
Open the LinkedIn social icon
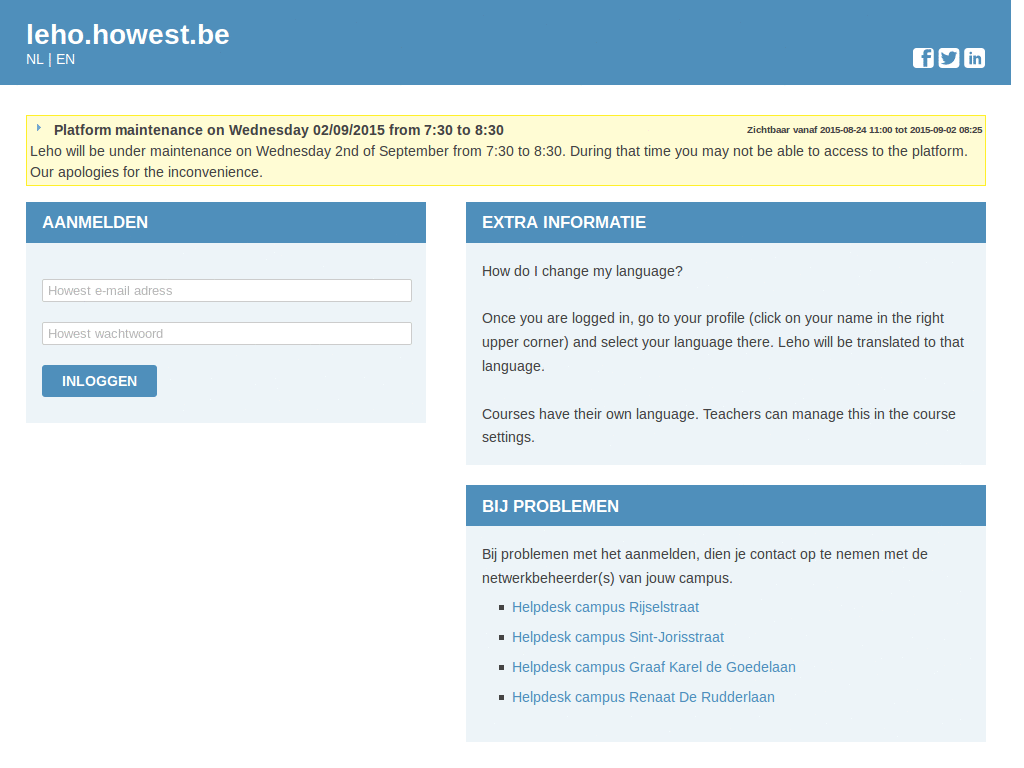click(x=974, y=58)
